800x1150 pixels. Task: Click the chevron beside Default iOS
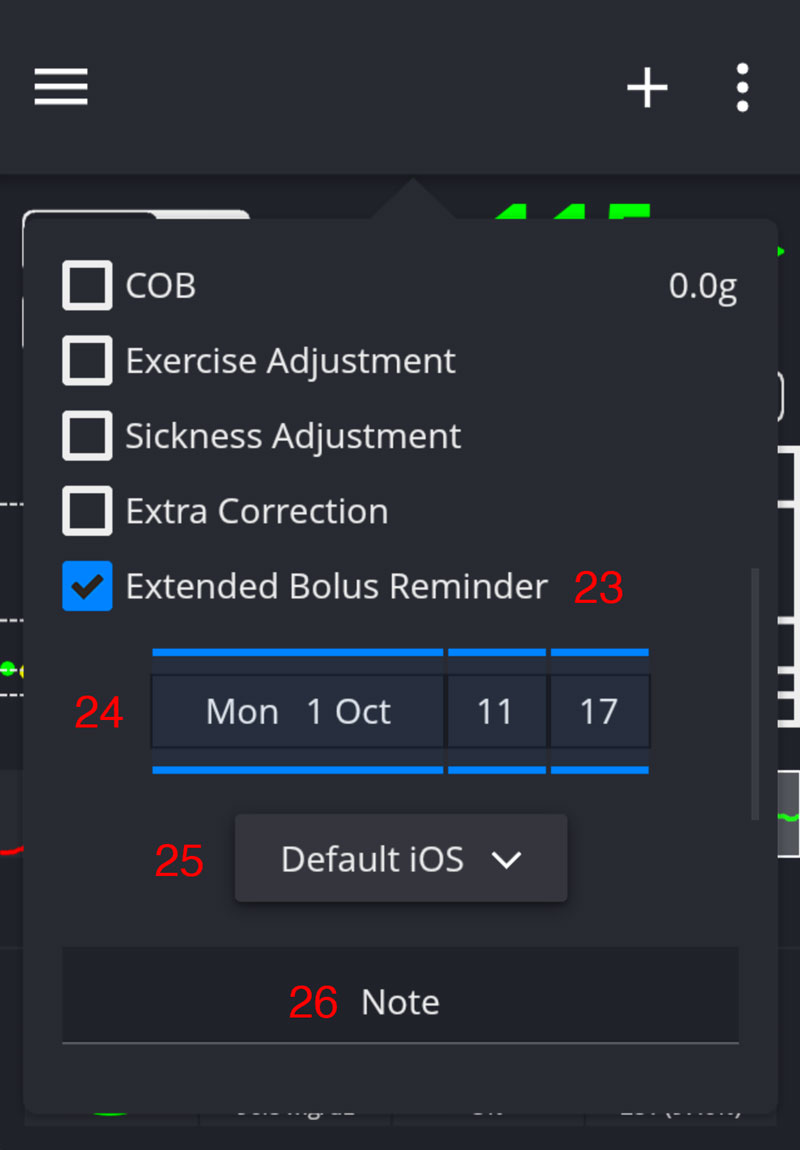tap(507, 860)
